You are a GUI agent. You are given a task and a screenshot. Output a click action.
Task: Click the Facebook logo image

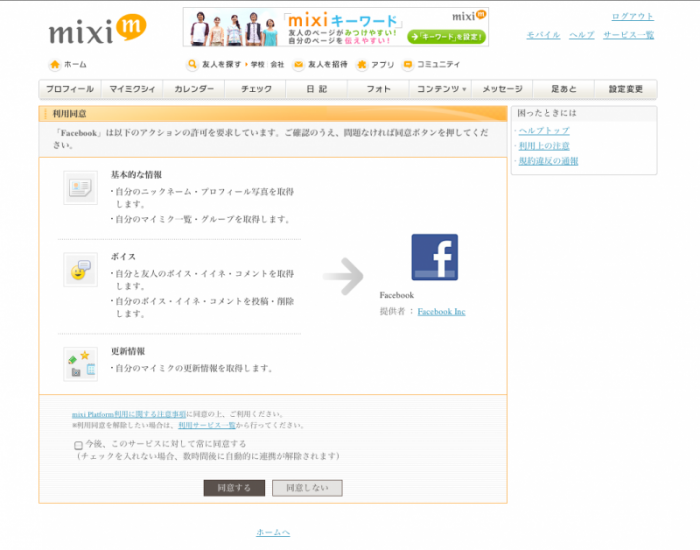coord(434,257)
